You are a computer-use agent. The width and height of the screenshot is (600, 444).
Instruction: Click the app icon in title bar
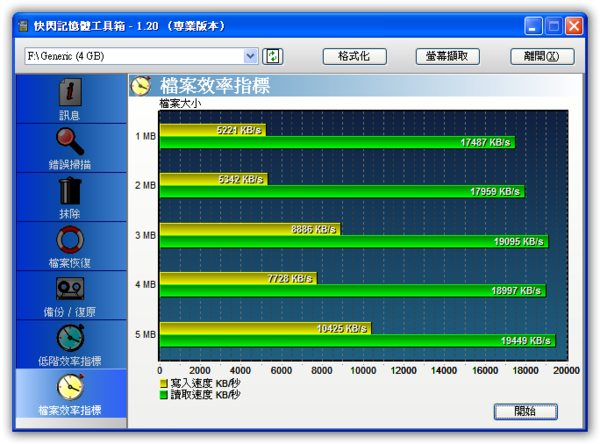coord(23,26)
